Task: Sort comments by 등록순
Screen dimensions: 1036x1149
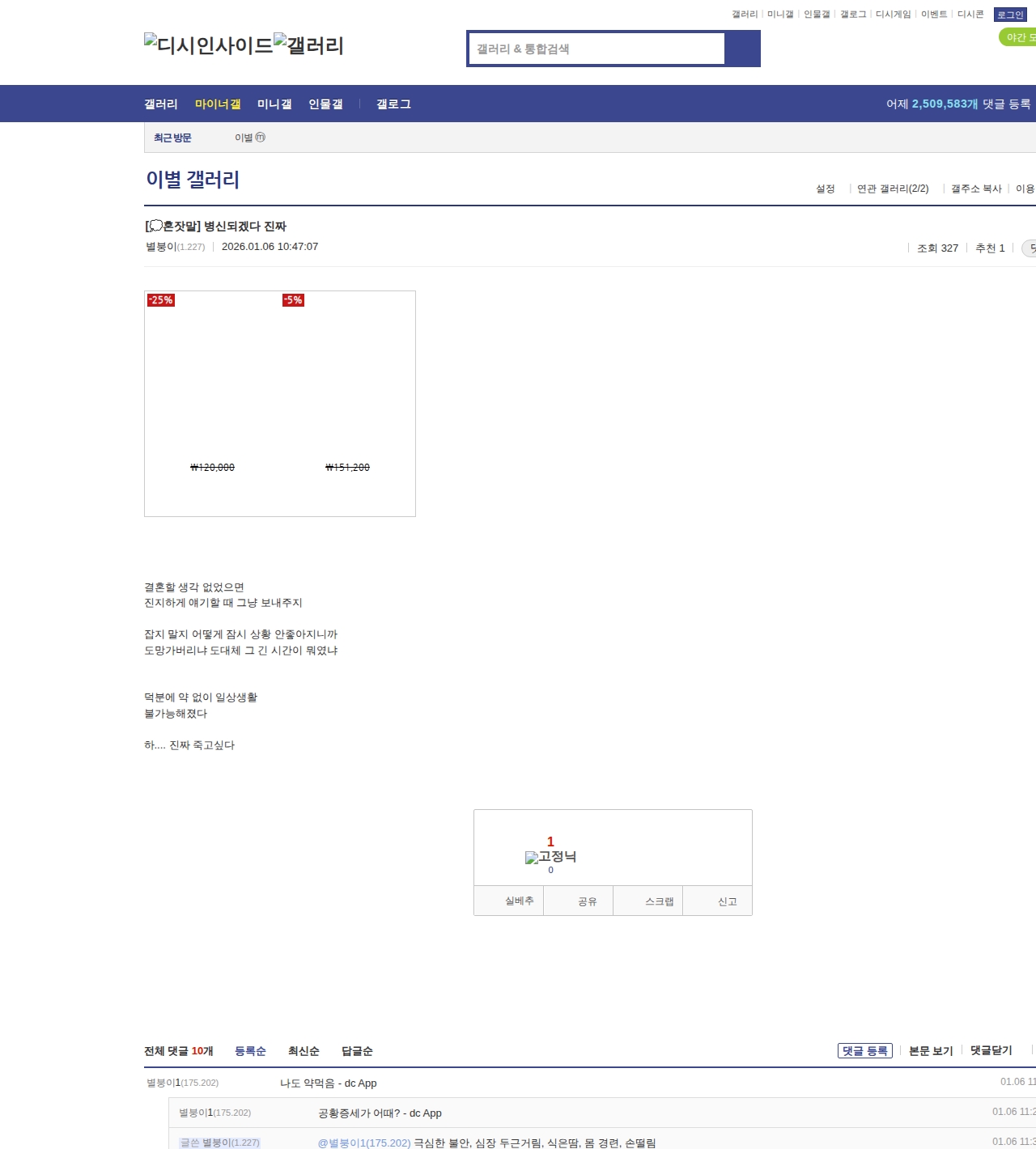Action: coord(250,1051)
